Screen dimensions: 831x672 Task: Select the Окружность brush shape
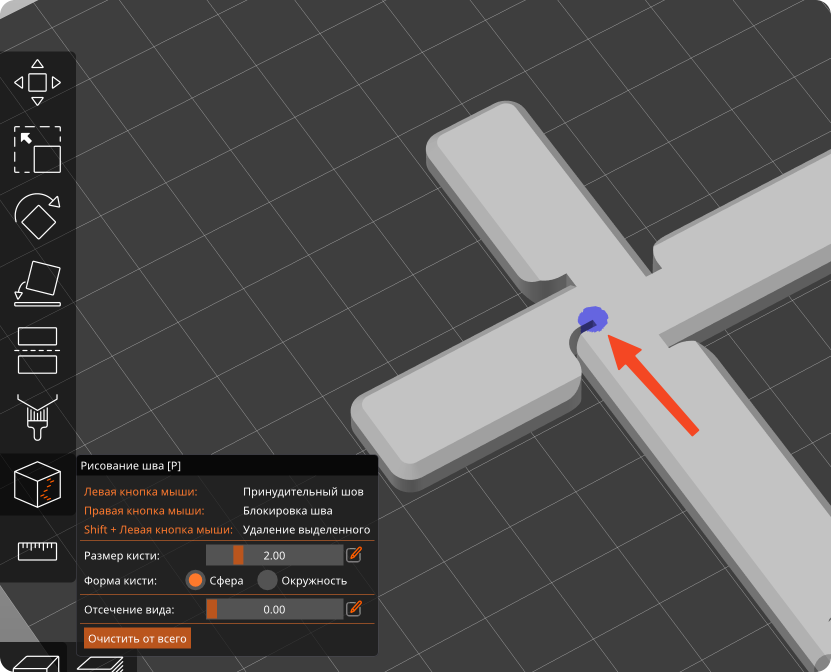[267, 580]
